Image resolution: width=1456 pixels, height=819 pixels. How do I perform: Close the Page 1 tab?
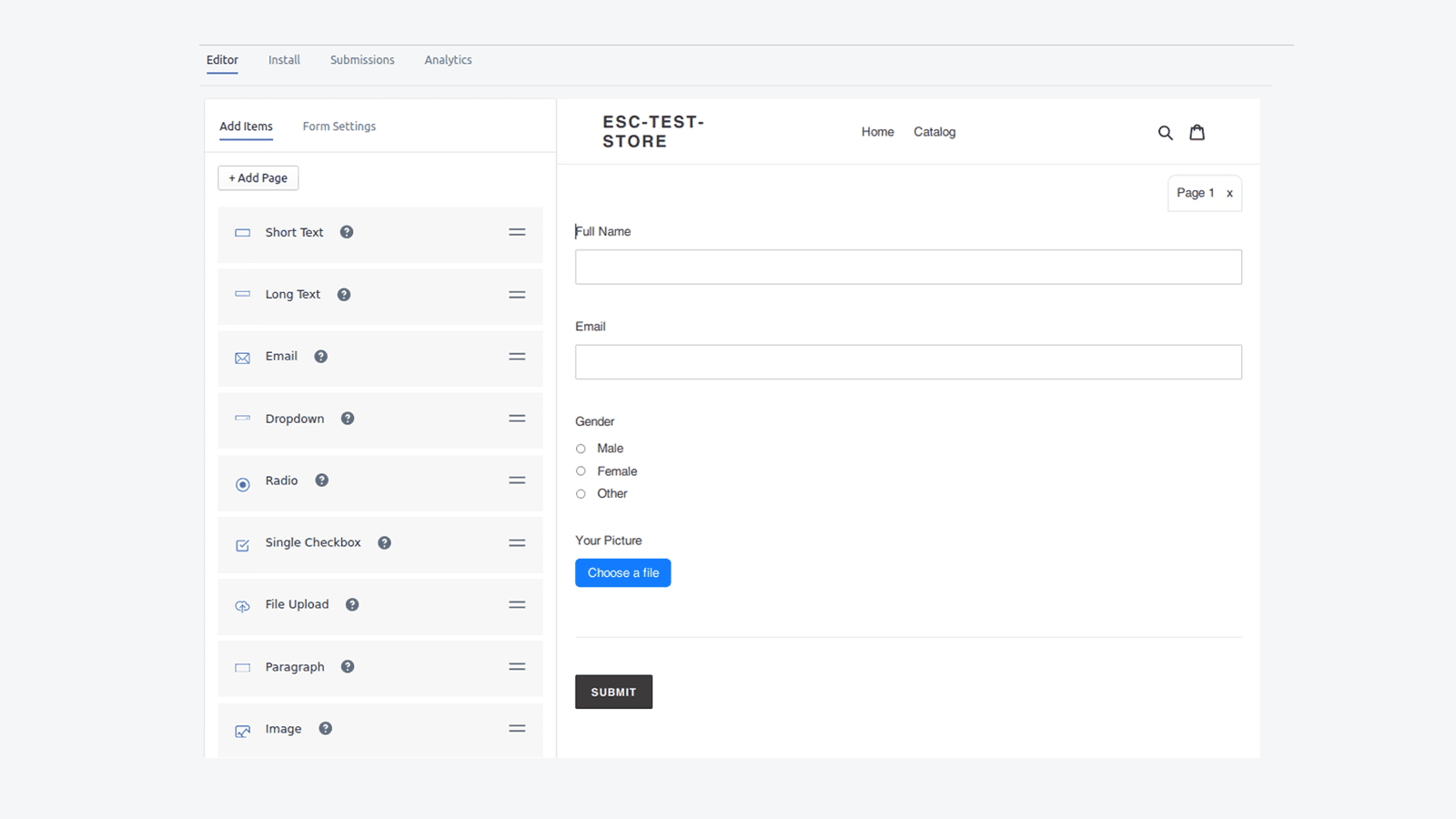[x=1229, y=193]
